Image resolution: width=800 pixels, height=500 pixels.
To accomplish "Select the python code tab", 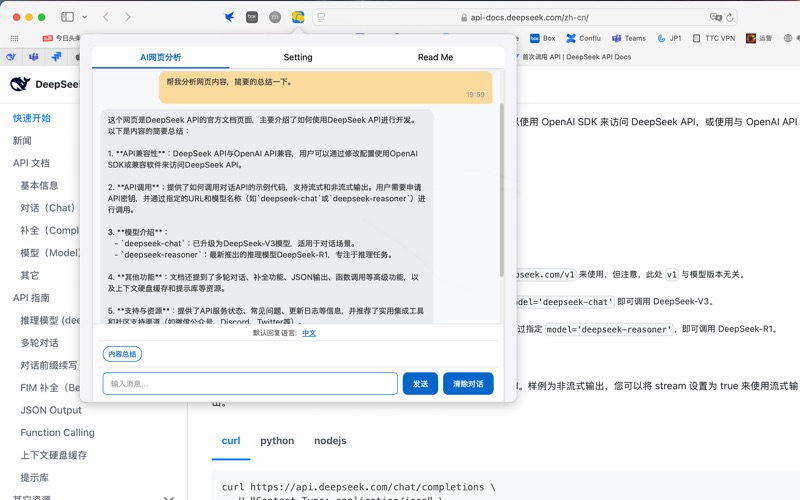I will [x=277, y=440].
